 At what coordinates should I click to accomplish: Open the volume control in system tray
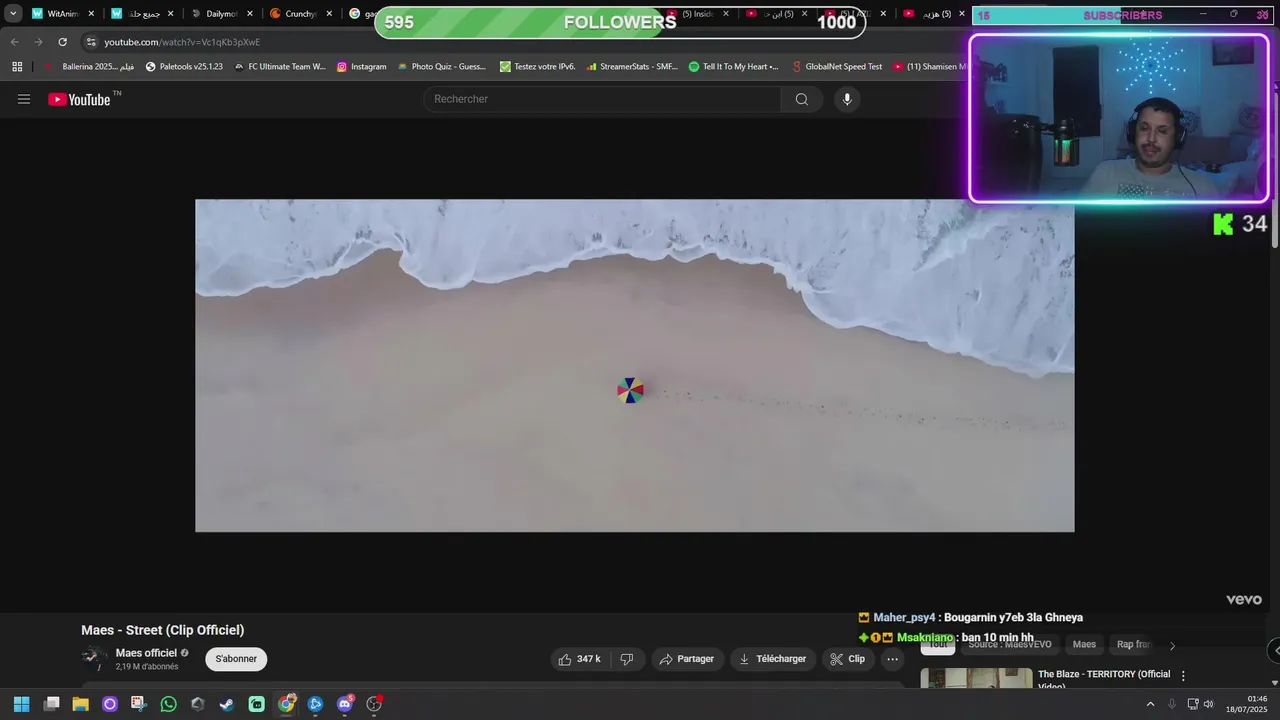pos(1208,704)
